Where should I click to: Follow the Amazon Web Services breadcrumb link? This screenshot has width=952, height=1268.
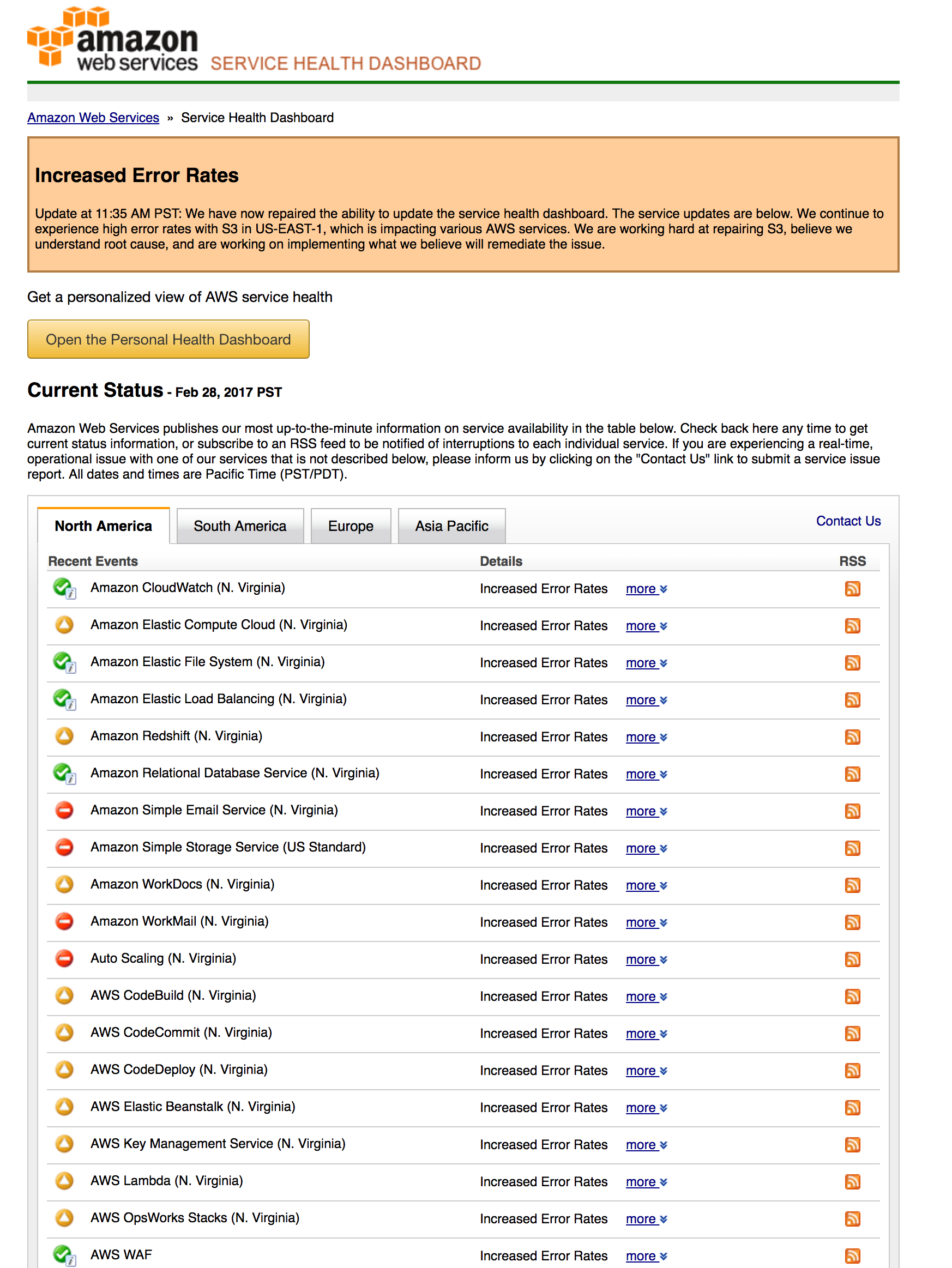93,118
